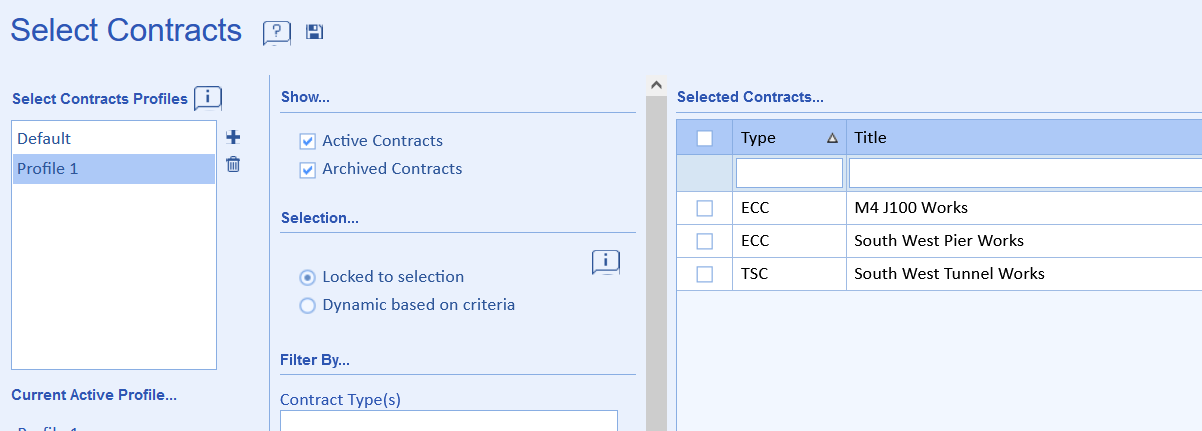Toggle Archived Contracts checkbox
The image size is (1202, 431).
308,170
